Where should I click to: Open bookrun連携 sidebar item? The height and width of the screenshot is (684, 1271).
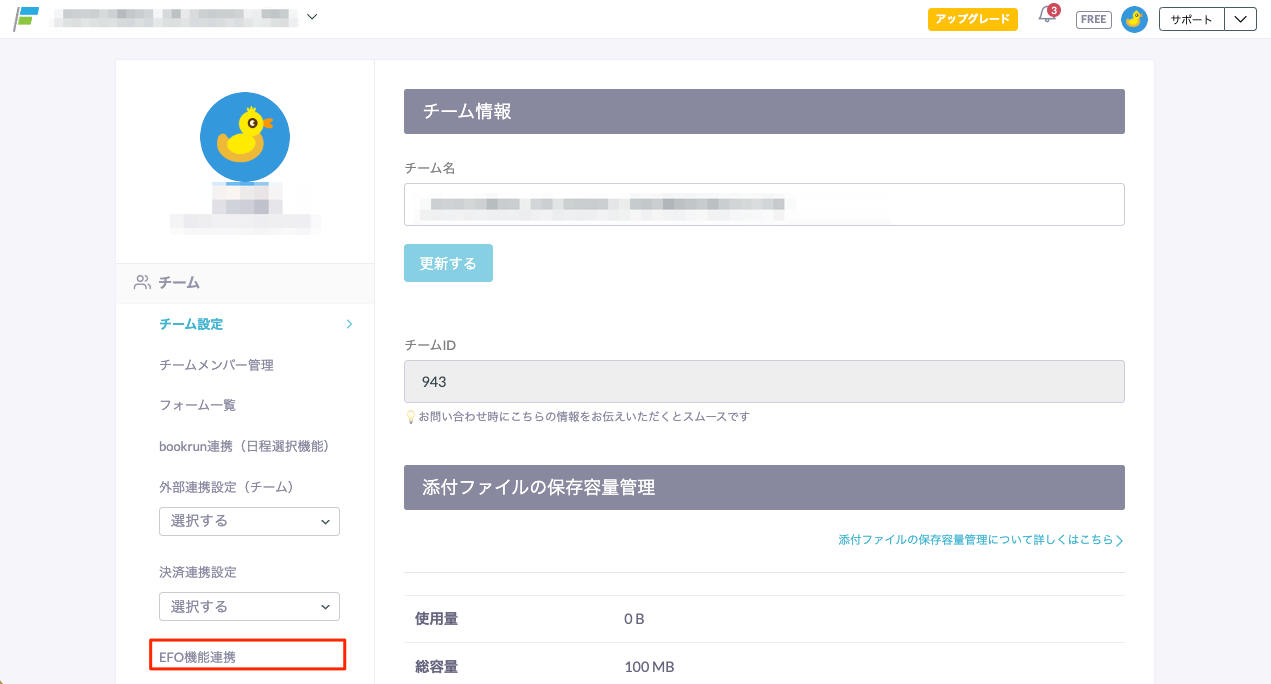point(244,446)
